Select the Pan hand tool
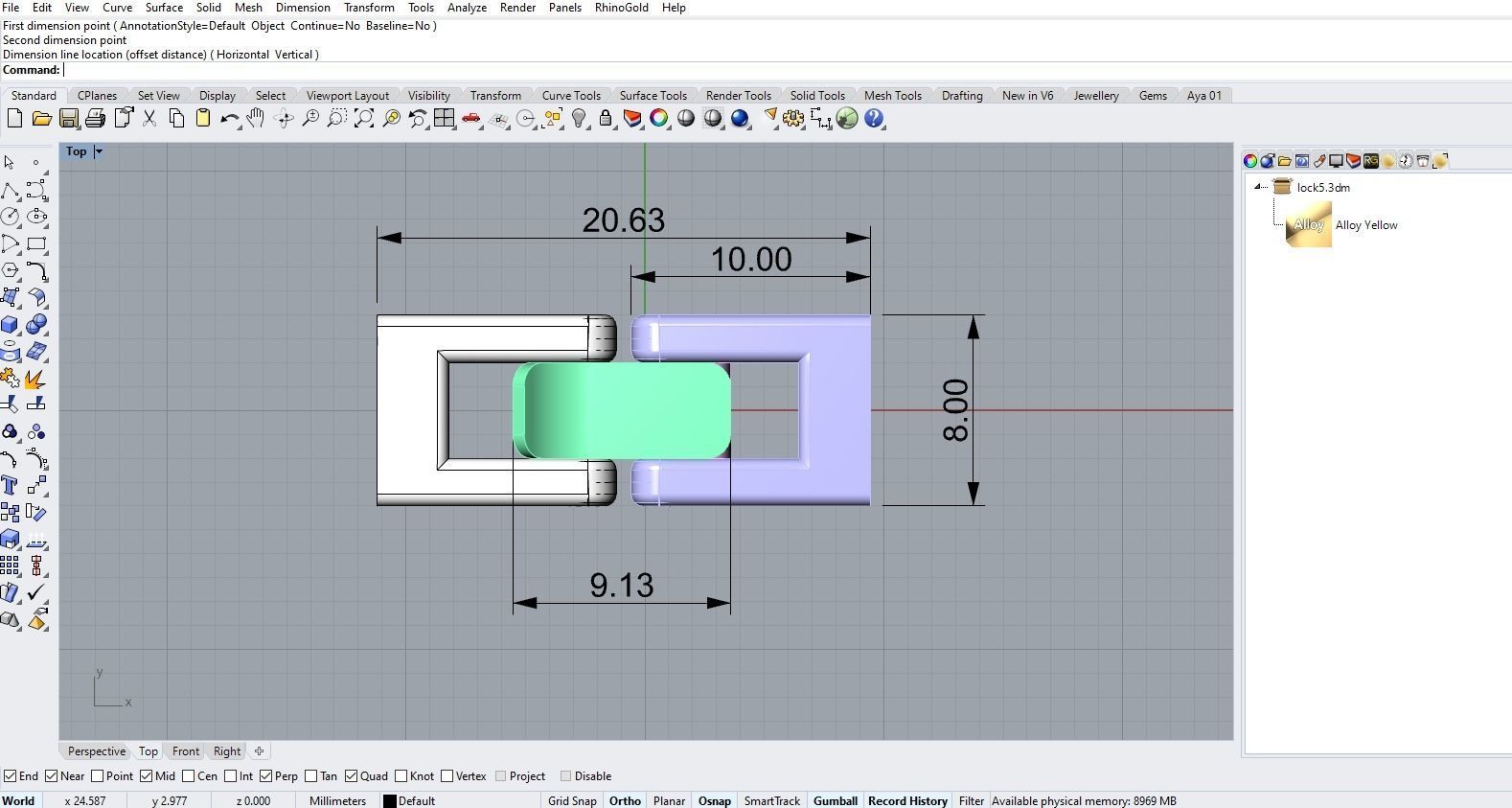The height and width of the screenshot is (808, 1512). pyautogui.click(x=256, y=118)
